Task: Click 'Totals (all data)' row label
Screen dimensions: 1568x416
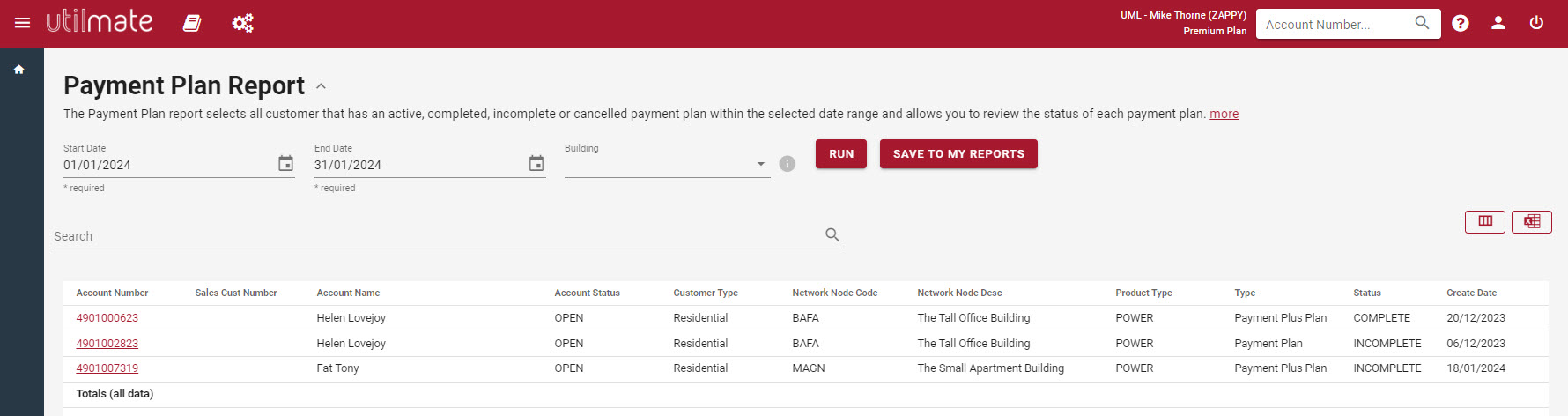Action: coord(115,394)
